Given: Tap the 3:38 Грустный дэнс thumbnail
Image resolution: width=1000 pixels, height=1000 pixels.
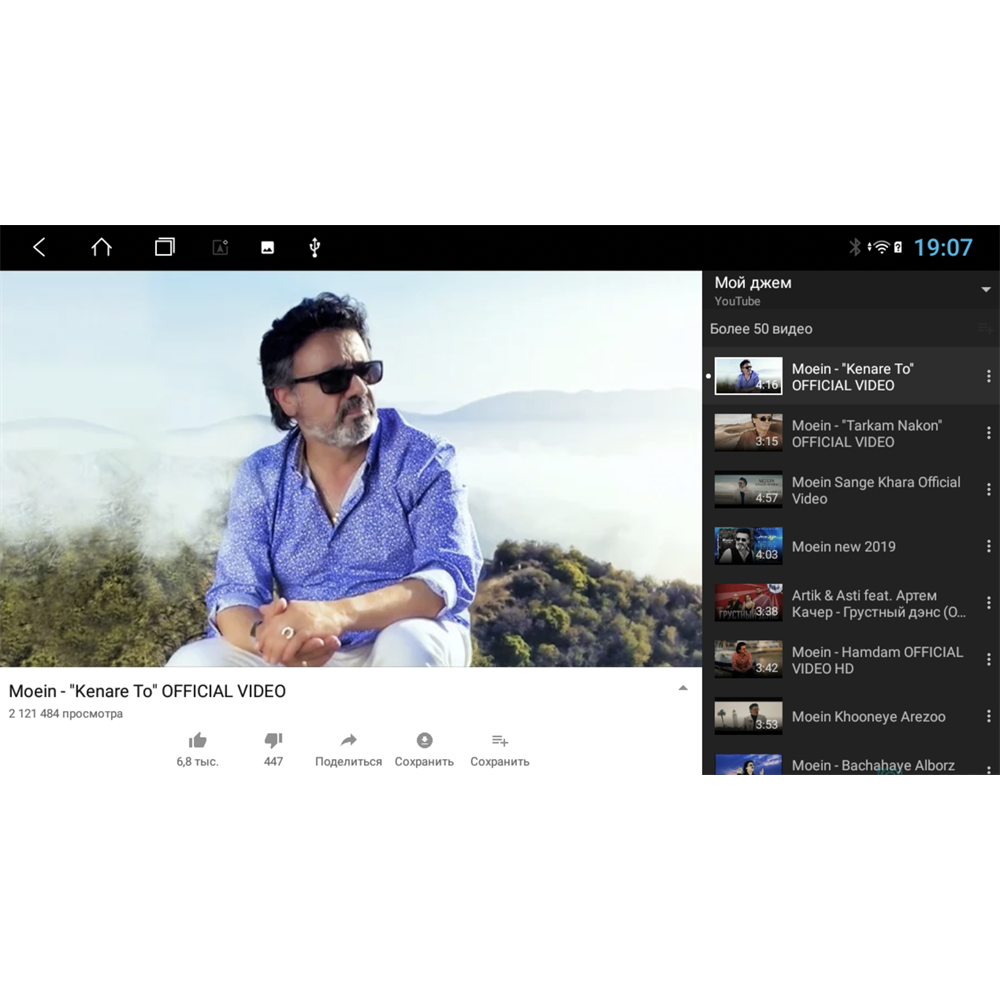Looking at the screenshot, I should pyautogui.click(x=748, y=603).
